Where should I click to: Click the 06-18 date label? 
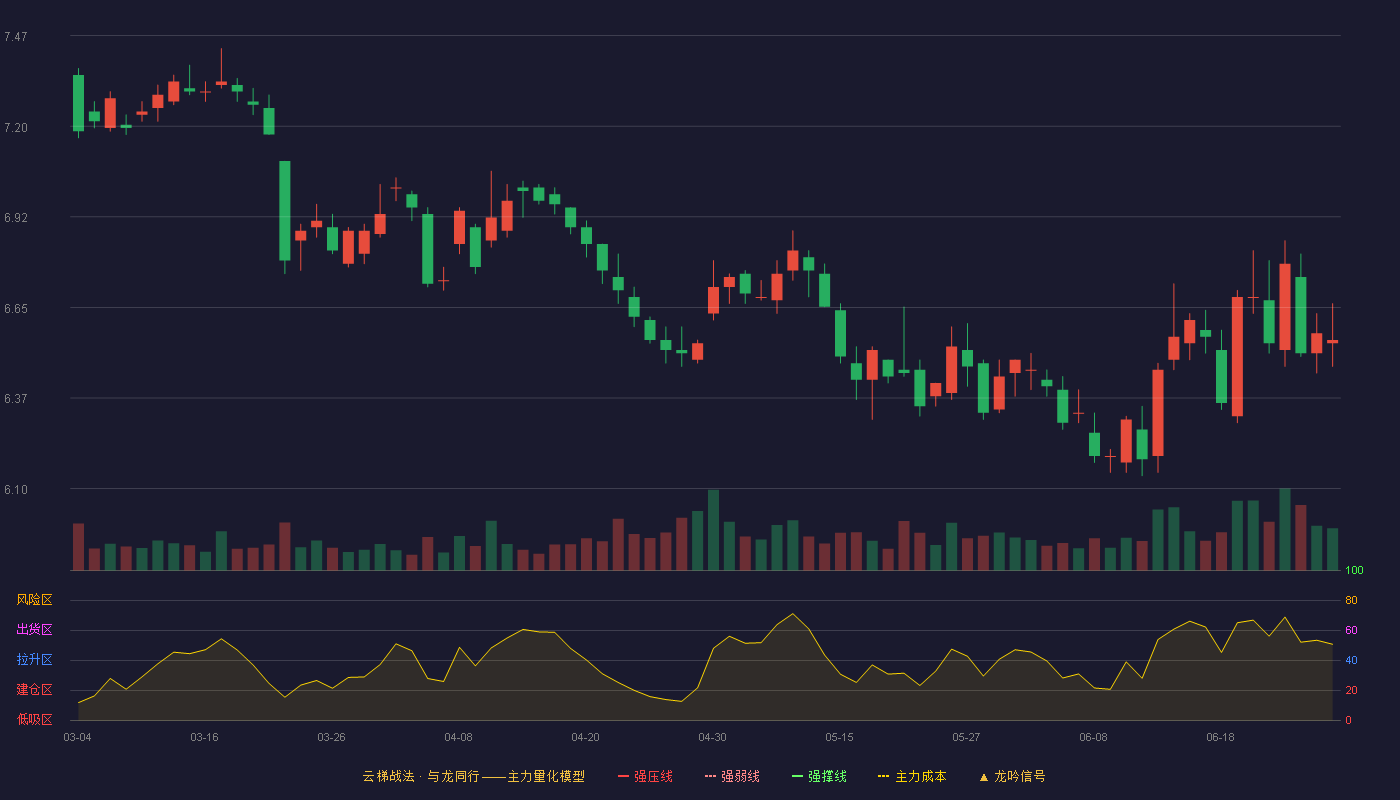pyautogui.click(x=1220, y=737)
